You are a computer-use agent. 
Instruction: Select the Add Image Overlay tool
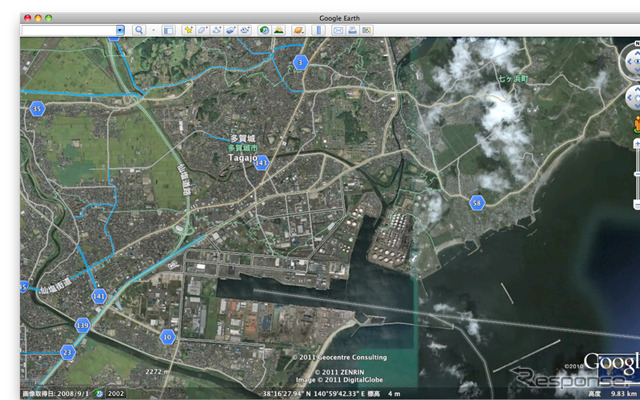231,30
